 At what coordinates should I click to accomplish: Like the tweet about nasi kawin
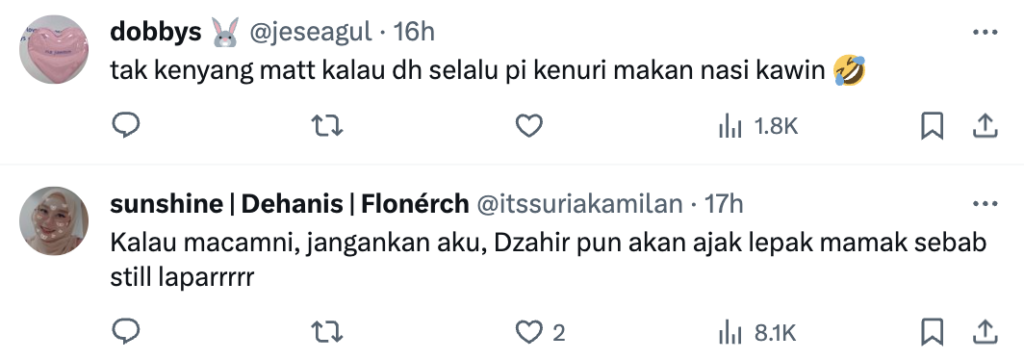pyautogui.click(x=529, y=126)
